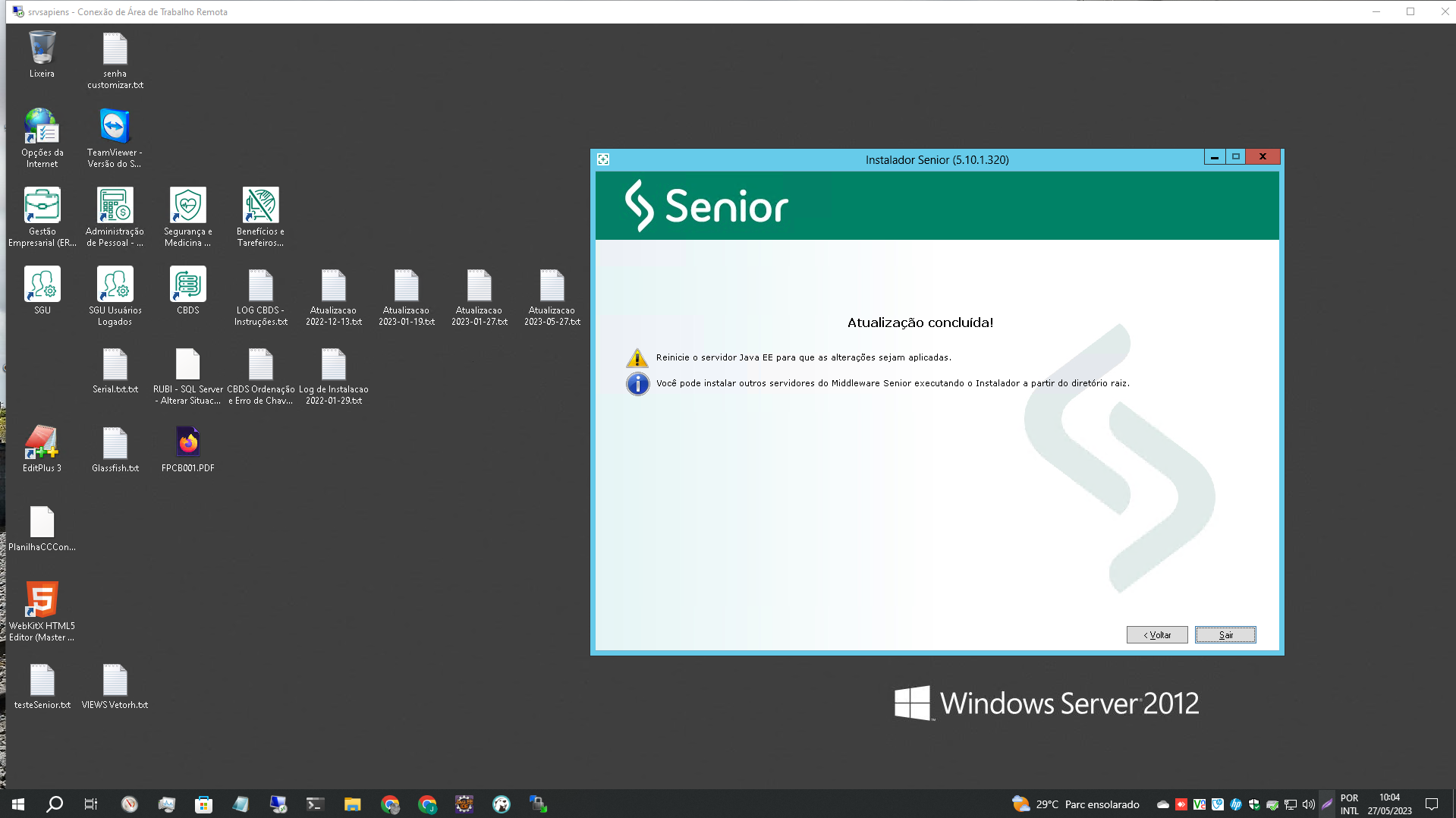Open the Opções da Internet shortcut

click(x=42, y=138)
